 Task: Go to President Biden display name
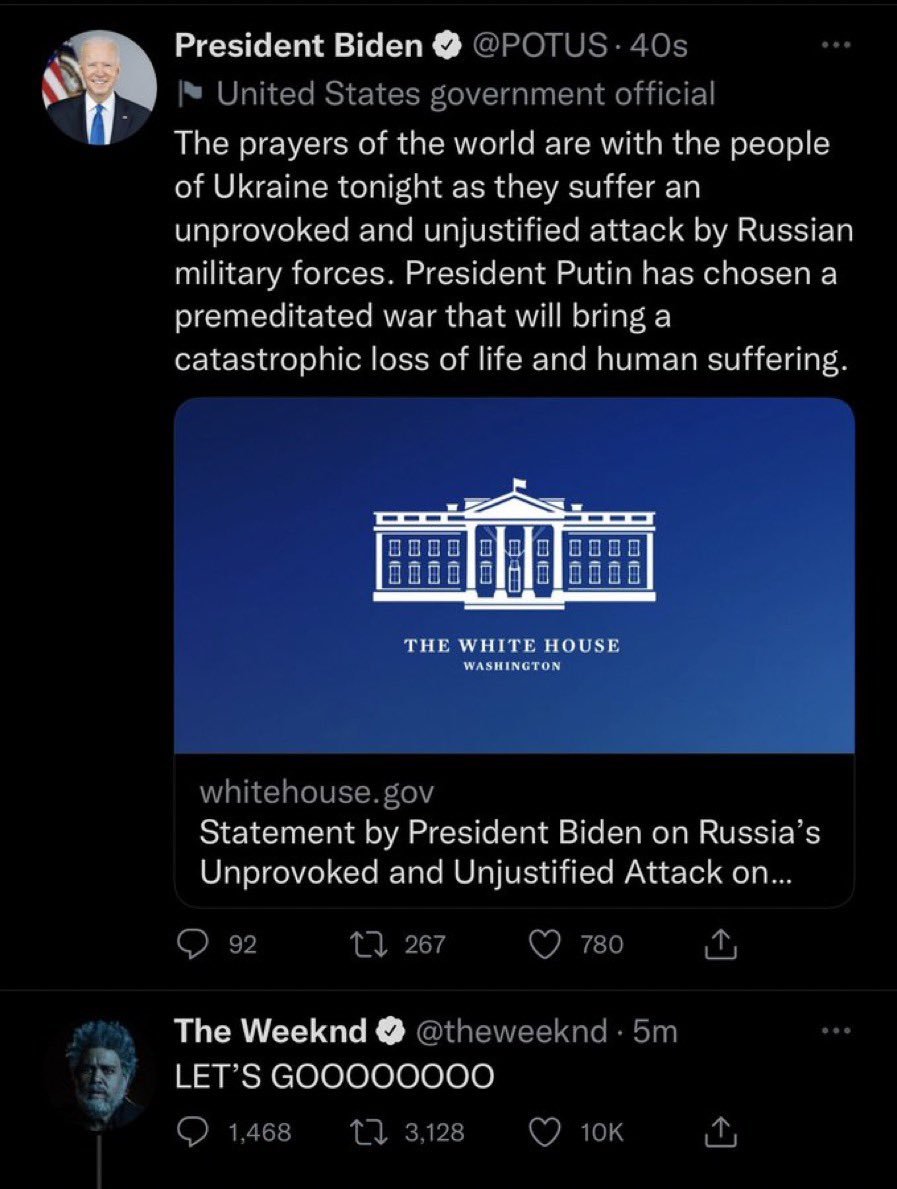pos(298,46)
